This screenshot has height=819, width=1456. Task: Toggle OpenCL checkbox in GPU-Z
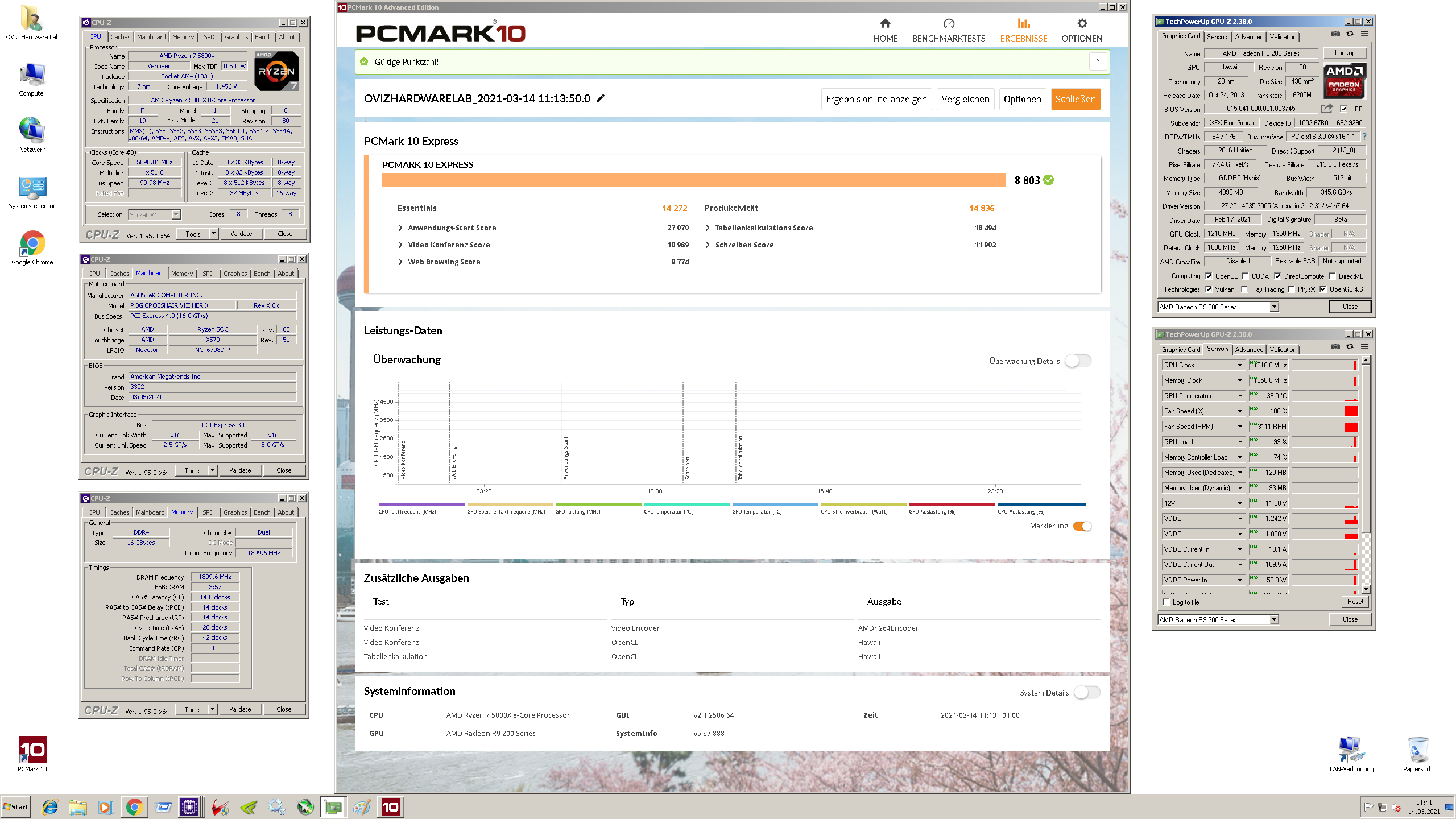pyautogui.click(x=1209, y=276)
